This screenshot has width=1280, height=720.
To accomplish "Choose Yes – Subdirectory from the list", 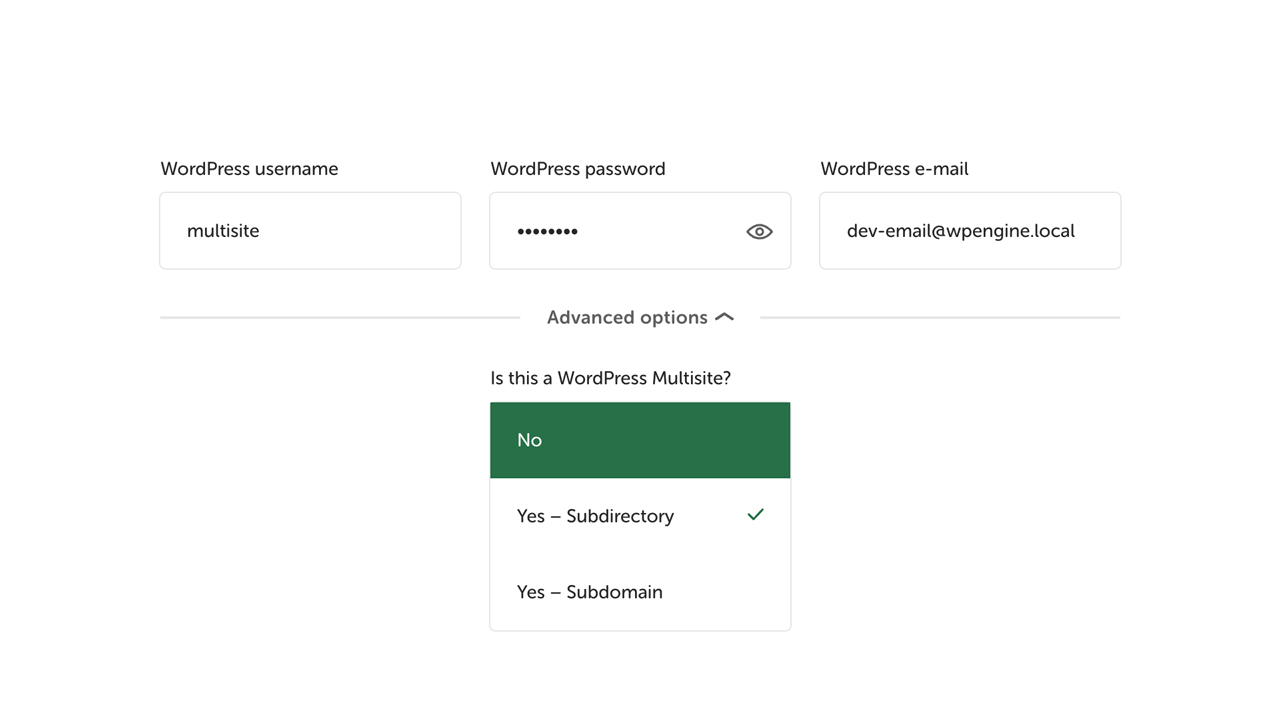I will click(x=596, y=516).
